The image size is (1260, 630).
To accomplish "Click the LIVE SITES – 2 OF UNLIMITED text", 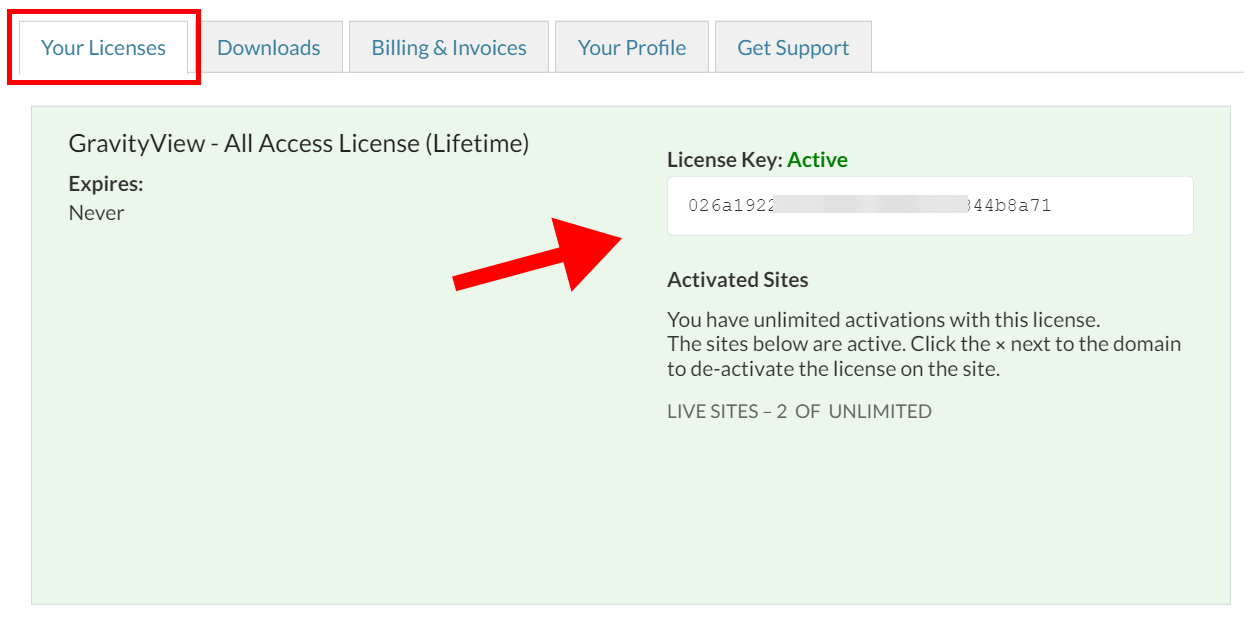I will coord(799,411).
